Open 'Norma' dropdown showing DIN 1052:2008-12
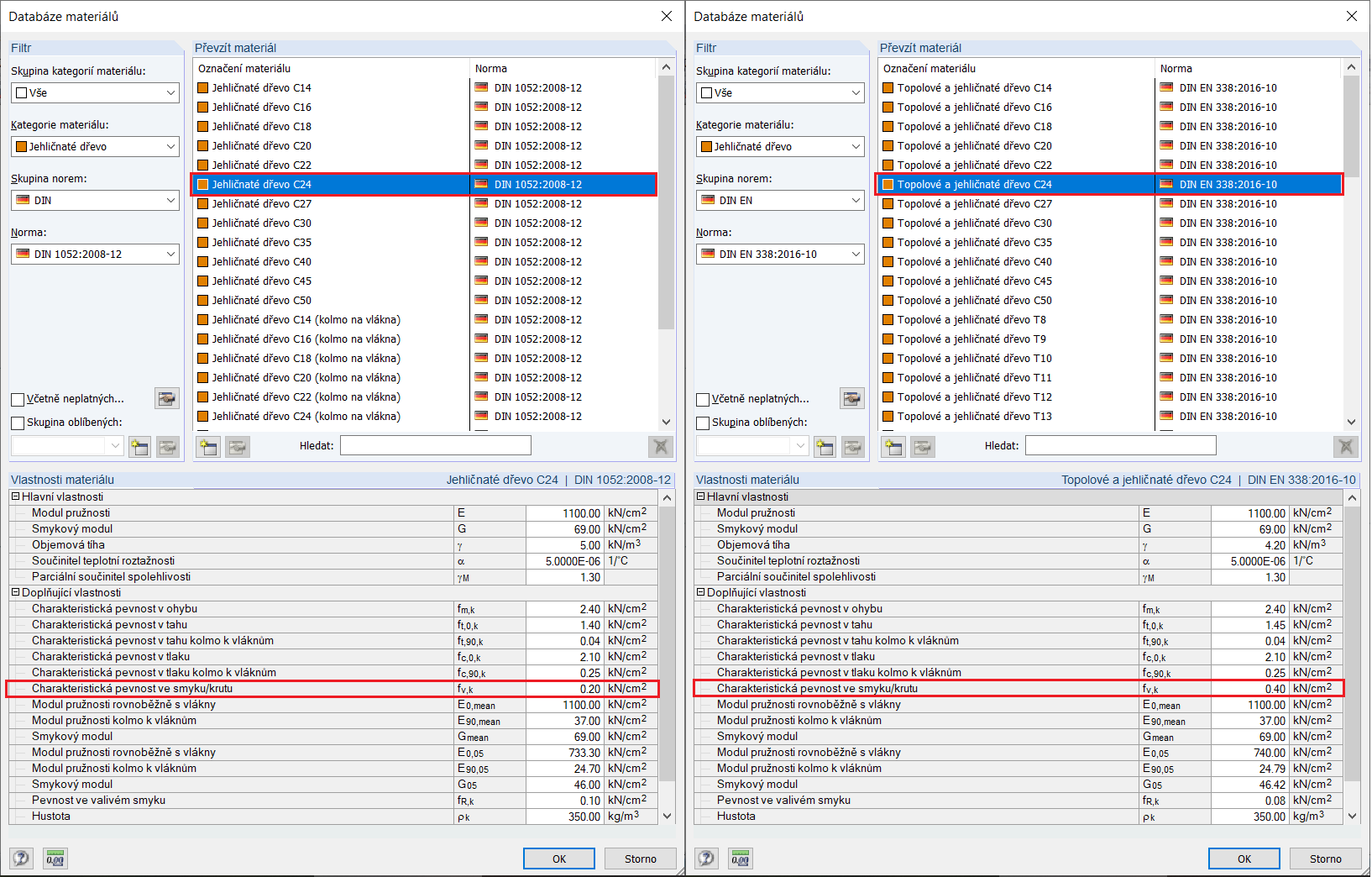1372x877 pixels. tap(95, 254)
